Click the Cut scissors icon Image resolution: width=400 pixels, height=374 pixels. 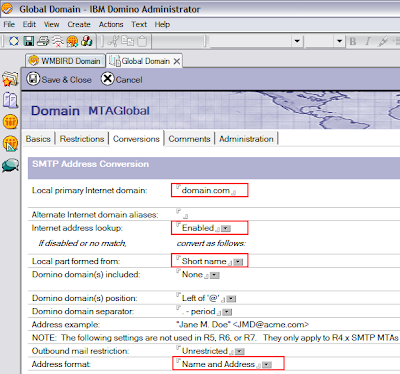[113, 41]
